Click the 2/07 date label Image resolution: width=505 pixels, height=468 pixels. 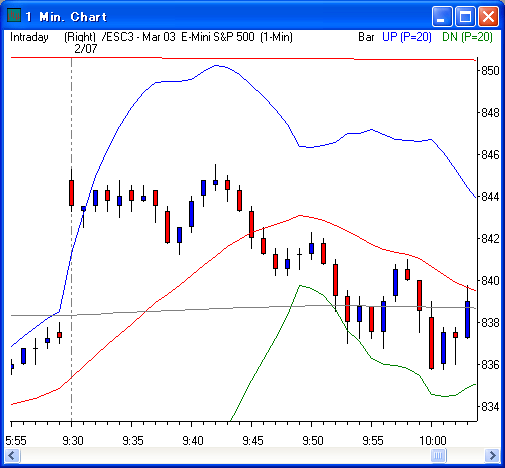point(86,49)
